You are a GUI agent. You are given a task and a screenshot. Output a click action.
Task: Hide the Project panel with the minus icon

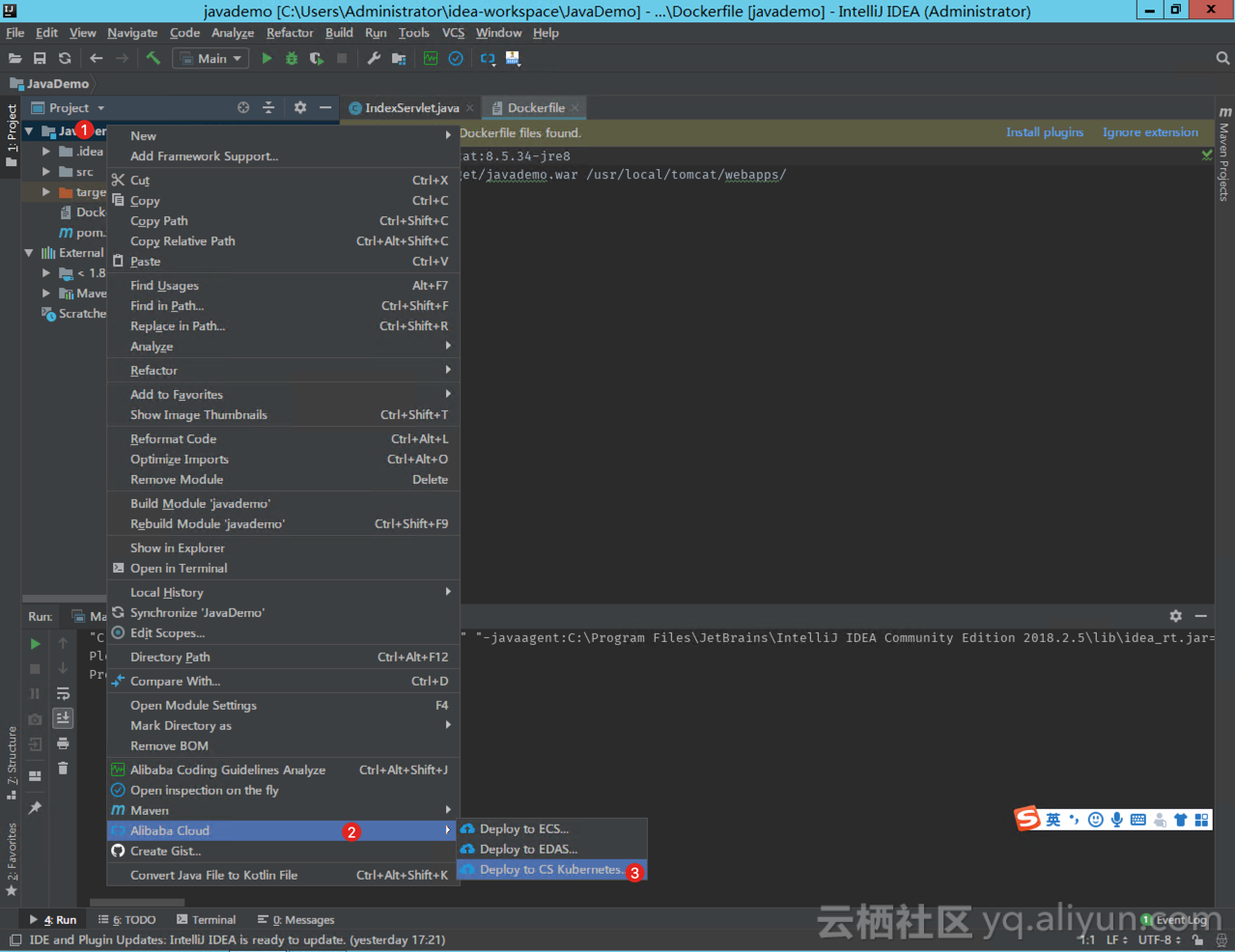325,108
